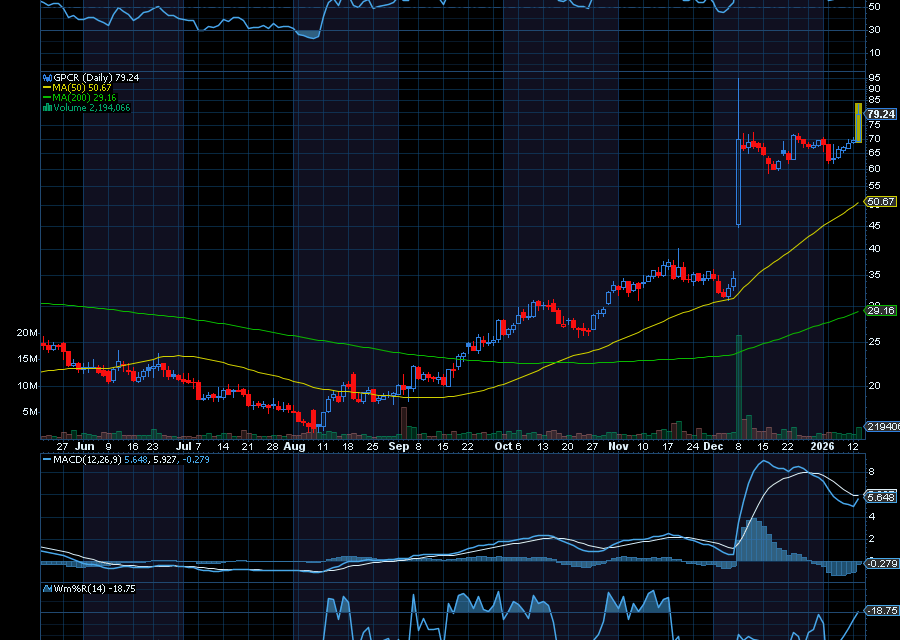The width and height of the screenshot is (900, 640).
Task: Click the green MA(200) legend line marker
Action: (46, 98)
